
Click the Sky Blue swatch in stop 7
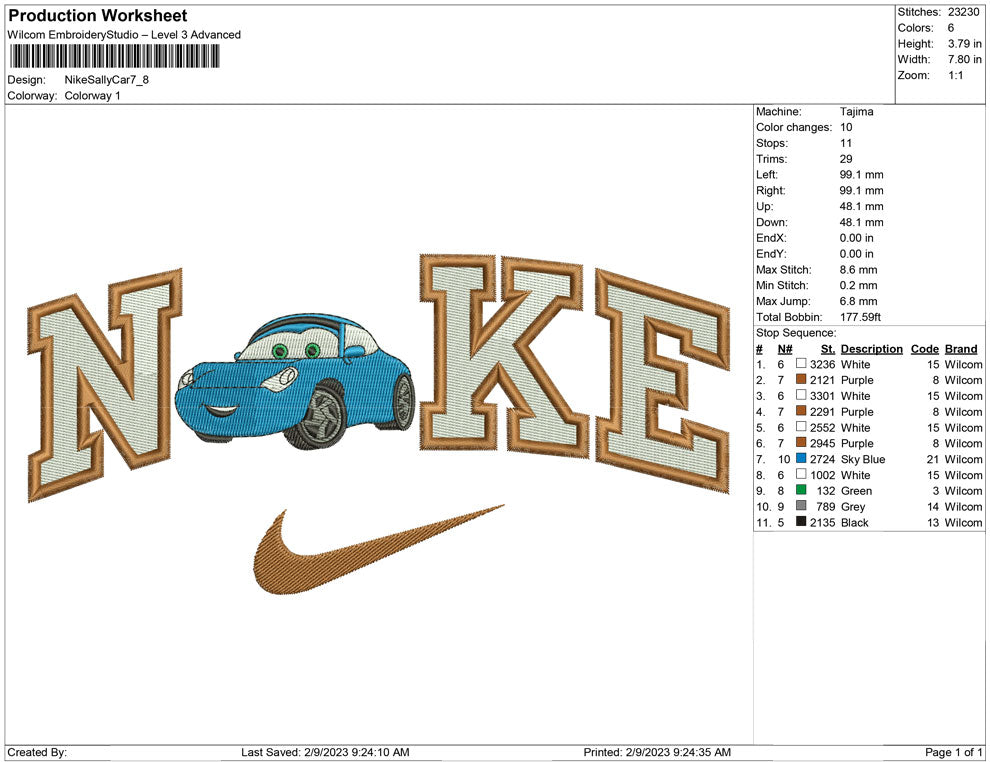(x=801, y=459)
